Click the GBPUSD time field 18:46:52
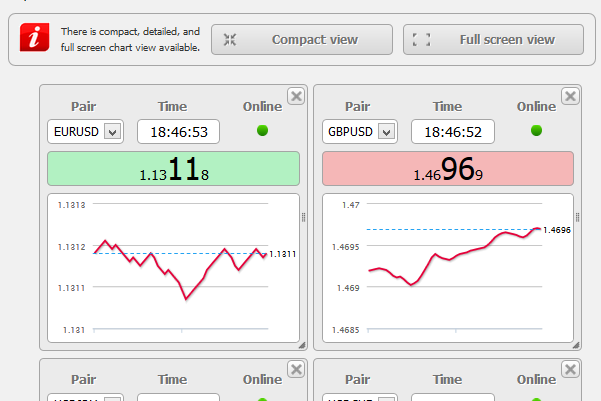The image size is (601, 401). [453, 131]
